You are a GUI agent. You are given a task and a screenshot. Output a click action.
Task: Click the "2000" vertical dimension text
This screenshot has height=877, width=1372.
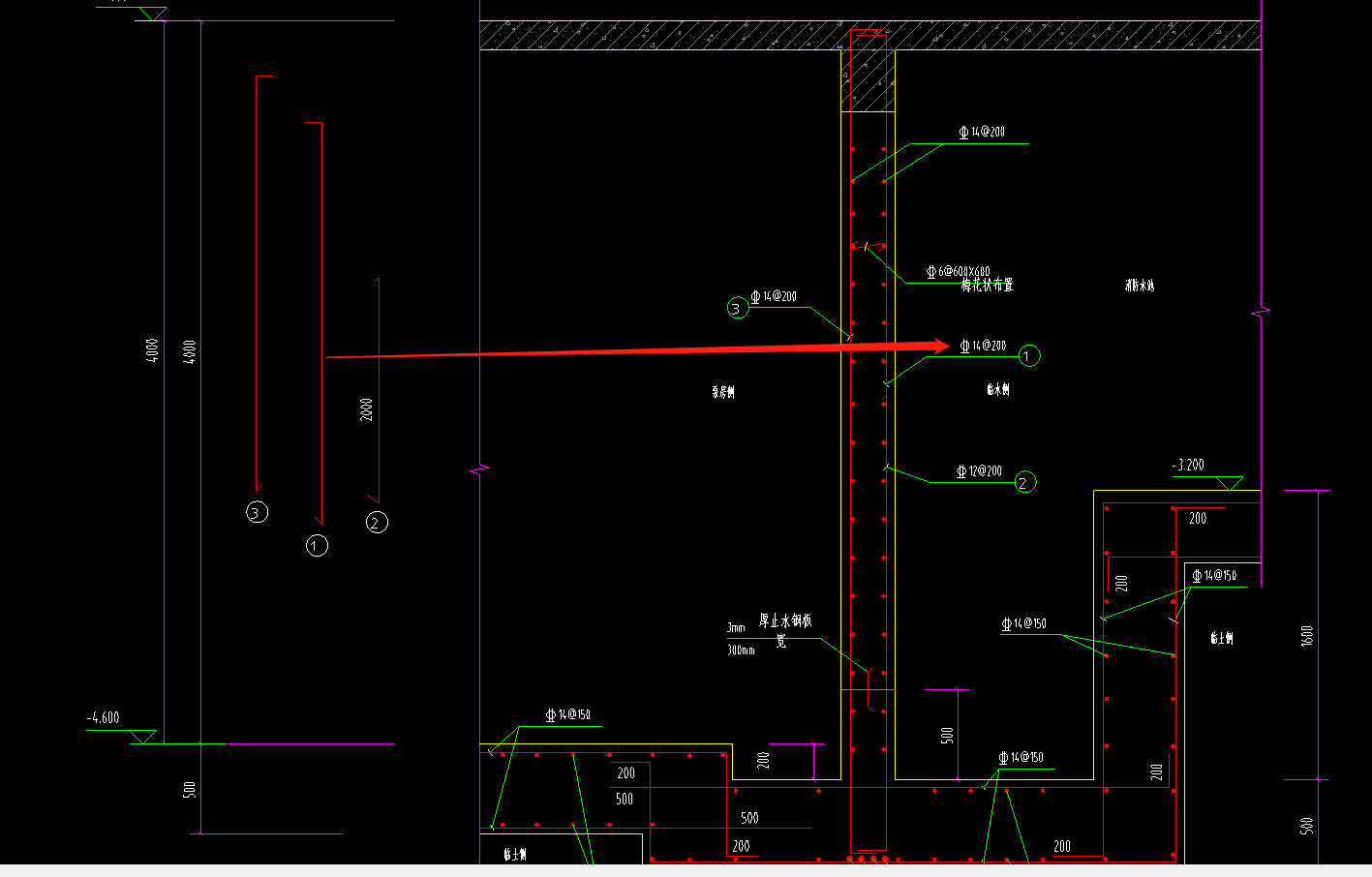pos(366,409)
